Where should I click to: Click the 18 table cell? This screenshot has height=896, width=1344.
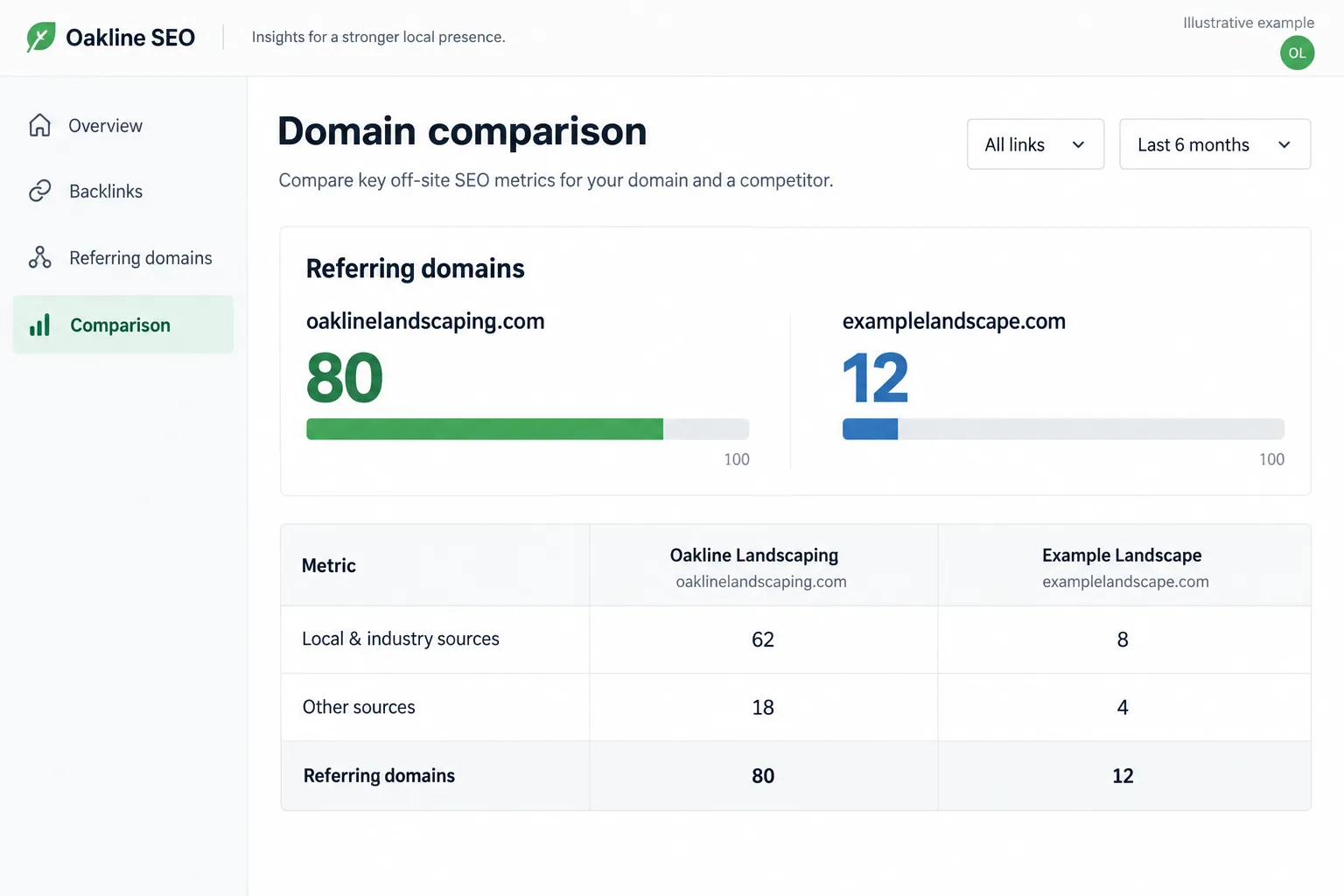coord(763,707)
